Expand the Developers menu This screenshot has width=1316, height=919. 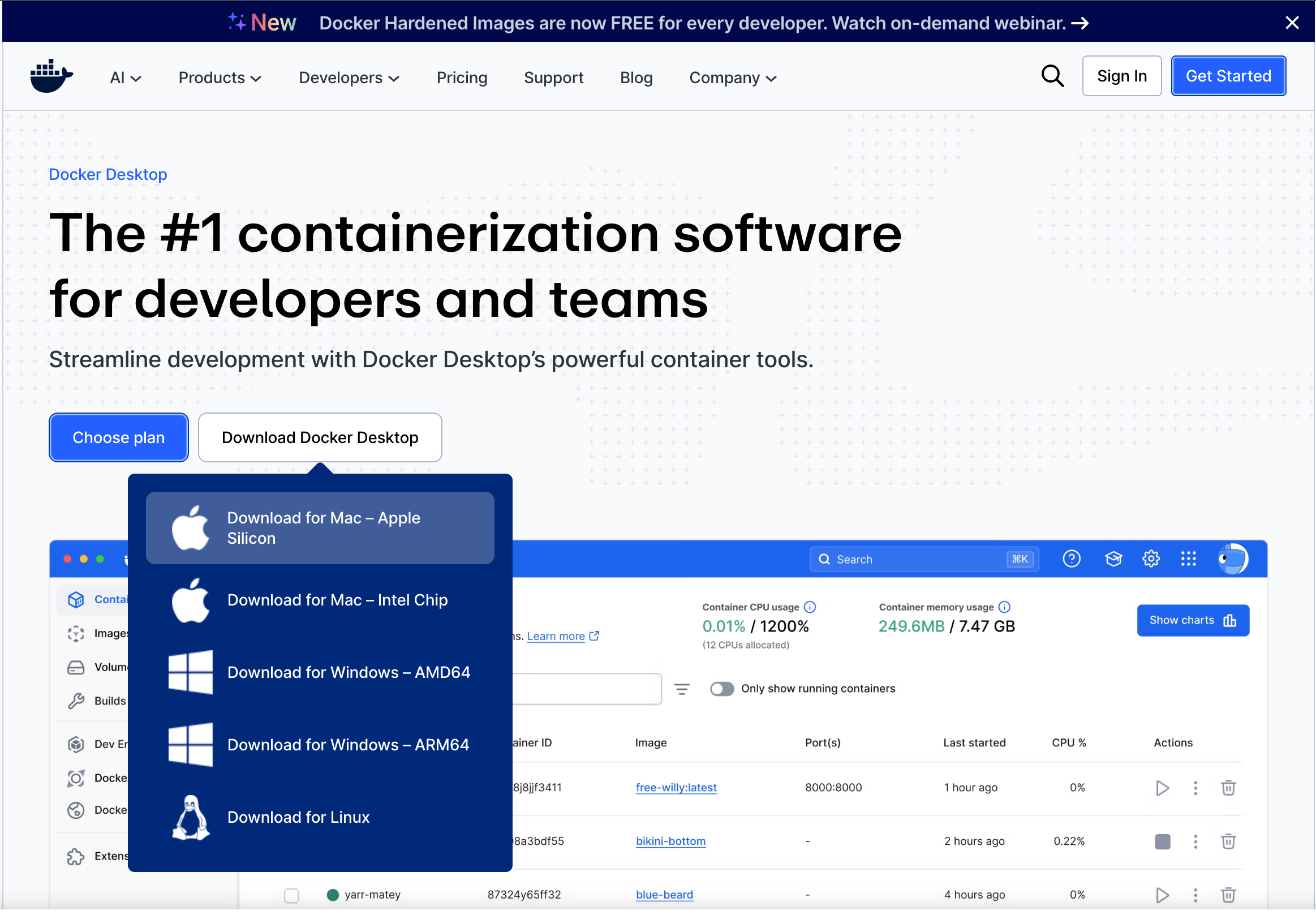click(349, 78)
